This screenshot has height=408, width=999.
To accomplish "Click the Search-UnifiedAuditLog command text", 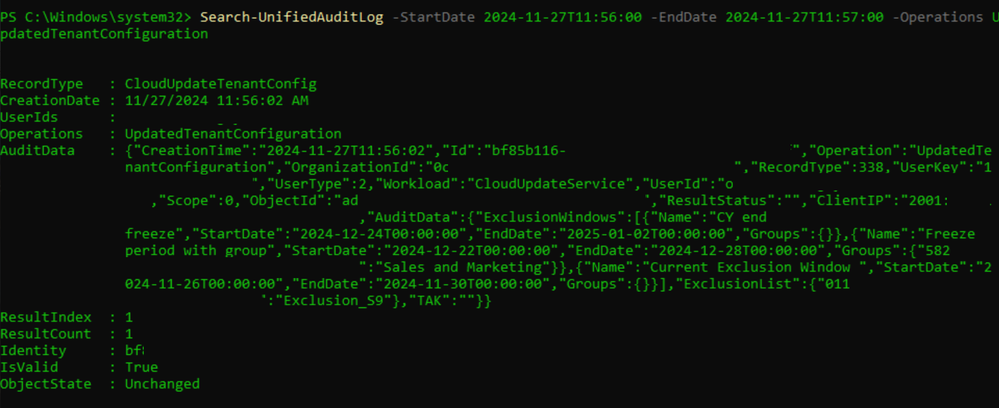I will tap(291, 17).
